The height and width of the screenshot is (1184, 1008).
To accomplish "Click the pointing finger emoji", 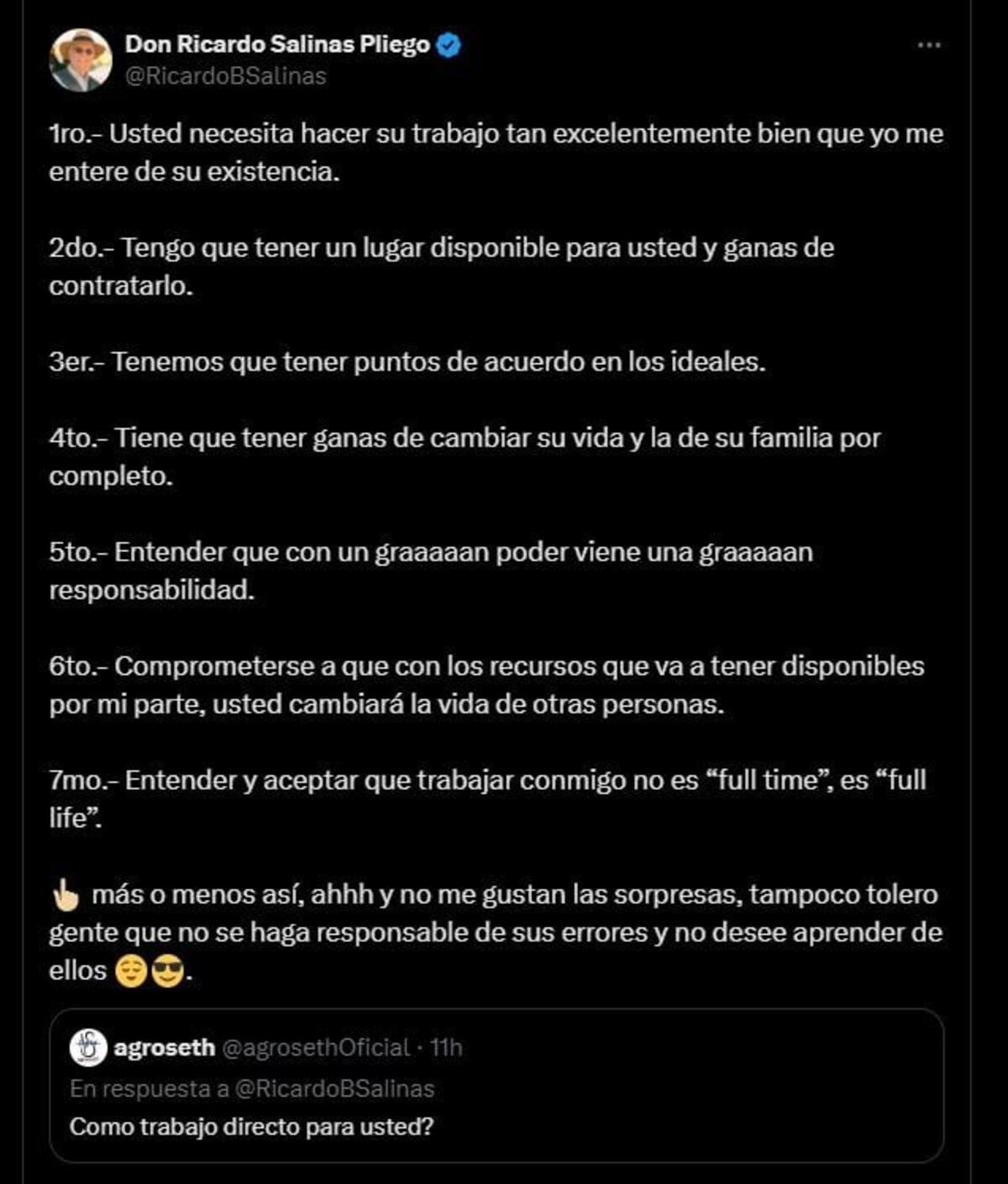I will pyautogui.click(x=65, y=896).
